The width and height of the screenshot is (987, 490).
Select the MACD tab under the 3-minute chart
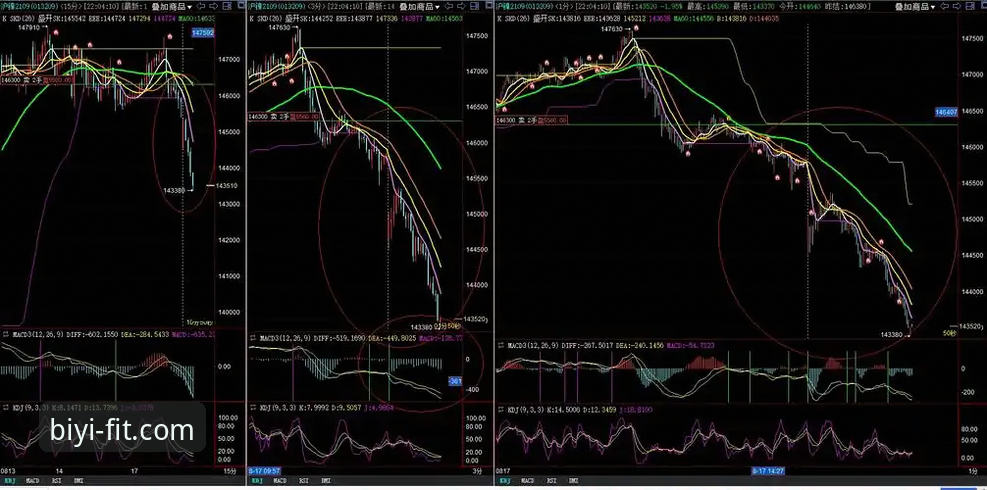(x=278, y=481)
